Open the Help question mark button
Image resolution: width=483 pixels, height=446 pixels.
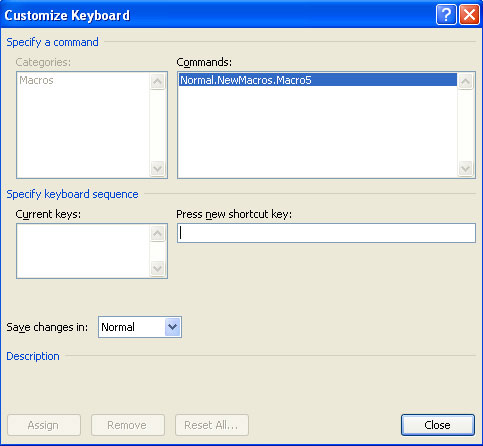click(x=446, y=15)
